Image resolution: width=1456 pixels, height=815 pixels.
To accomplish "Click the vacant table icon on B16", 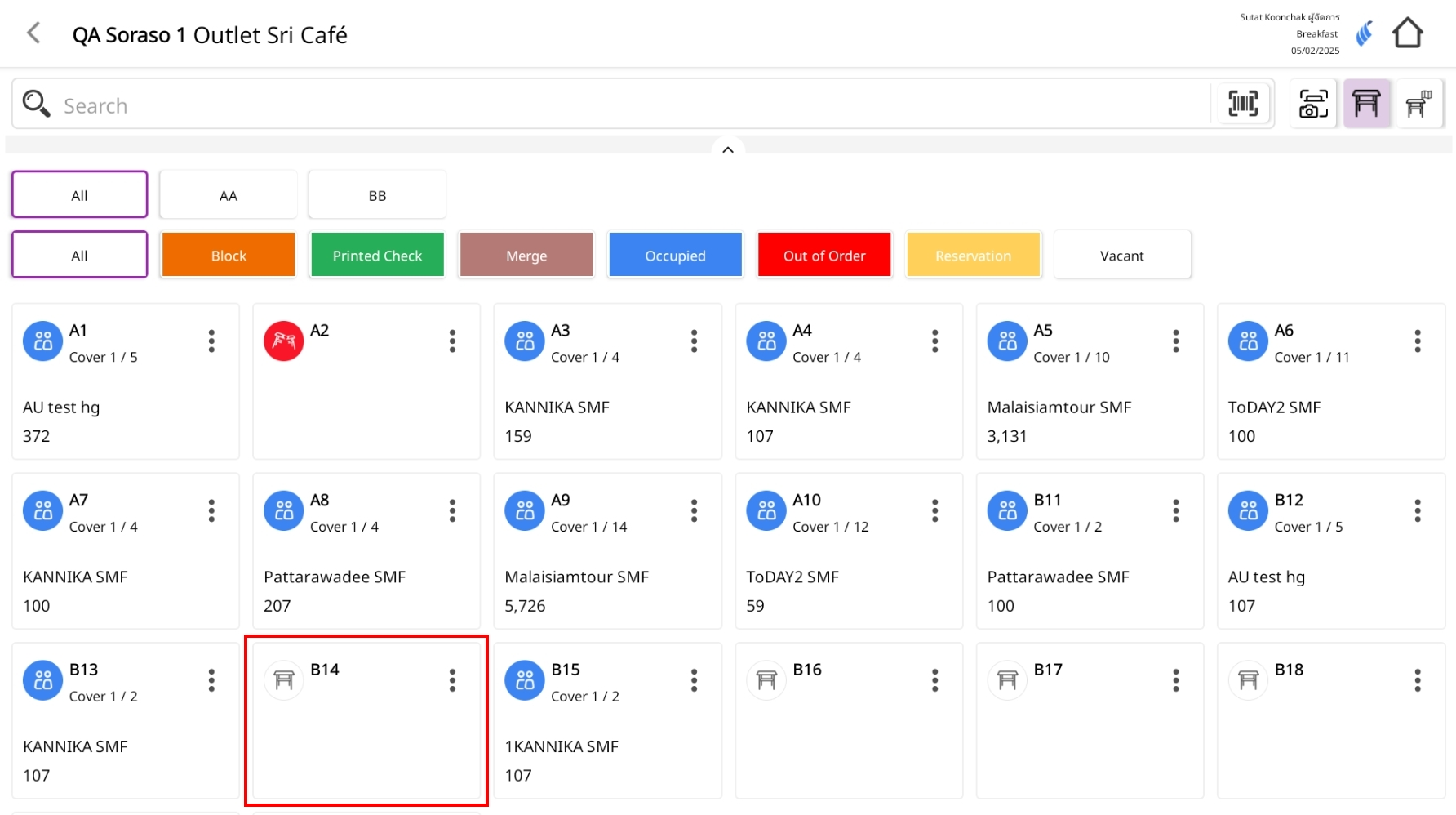I will pyautogui.click(x=766, y=680).
